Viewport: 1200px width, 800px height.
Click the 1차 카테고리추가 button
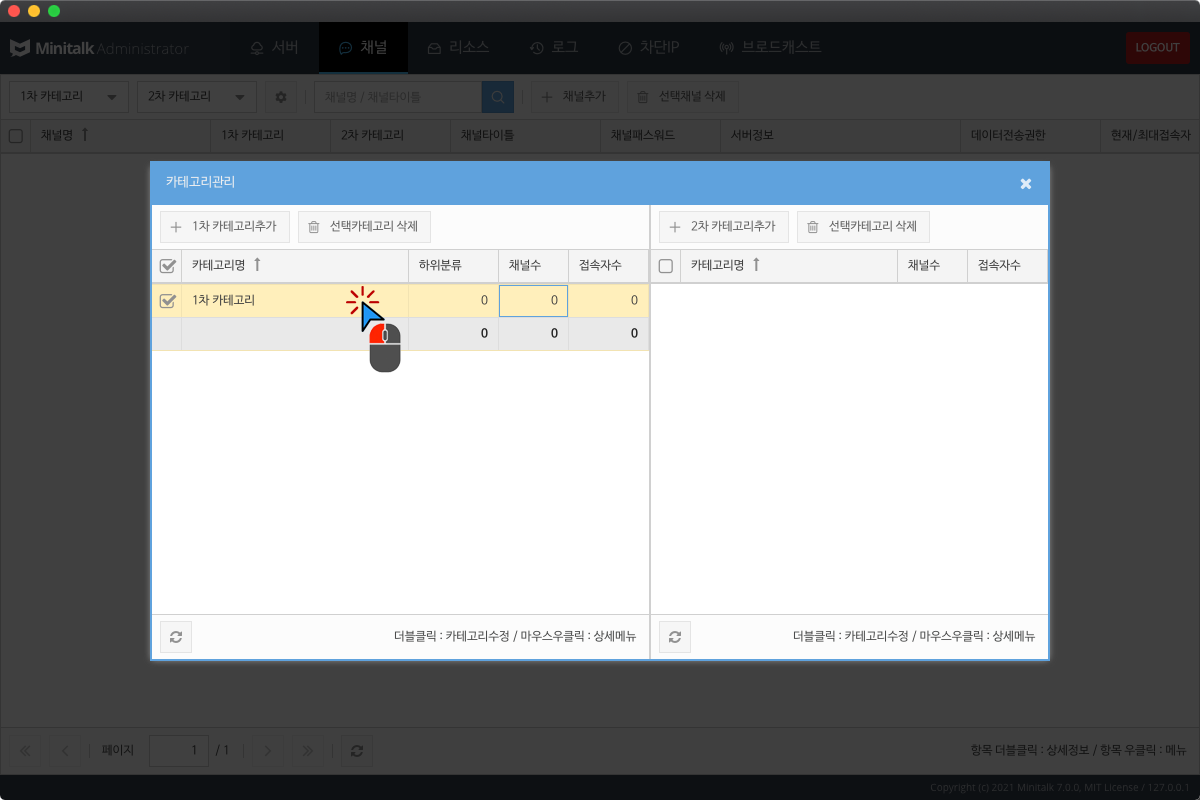tap(225, 227)
